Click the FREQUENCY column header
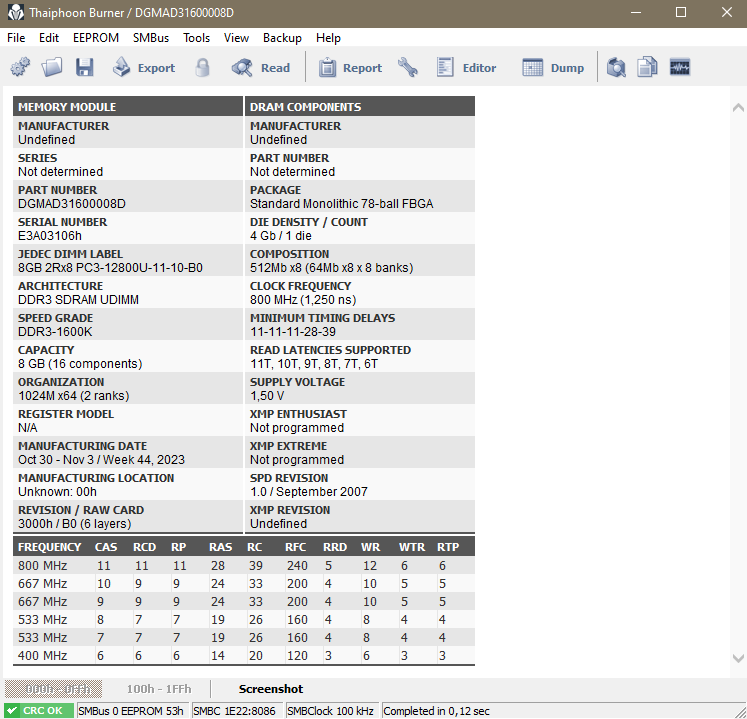Image resolution: width=747 pixels, height=719 pixels. (50, 547)
